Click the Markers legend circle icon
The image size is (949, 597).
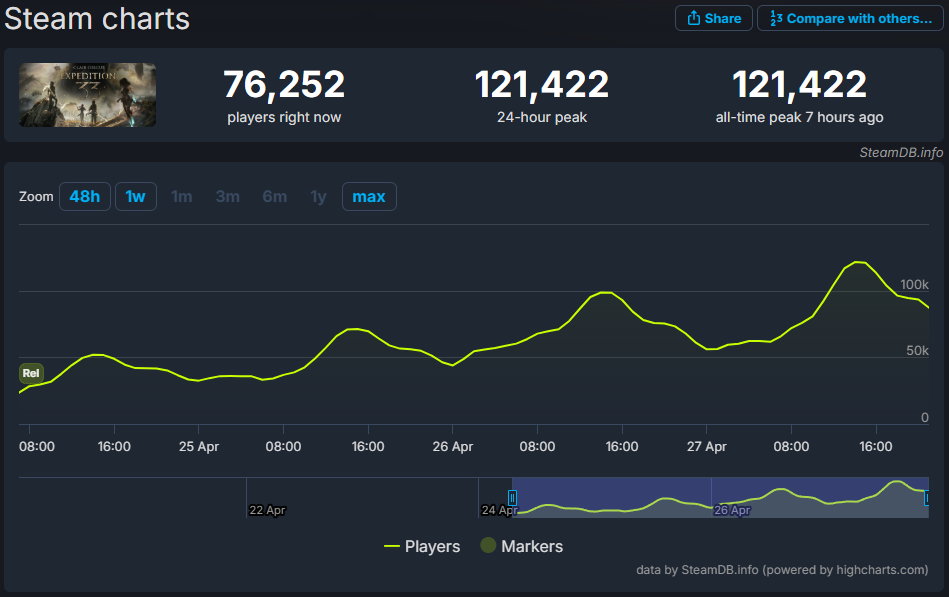(x=488, y=546)
